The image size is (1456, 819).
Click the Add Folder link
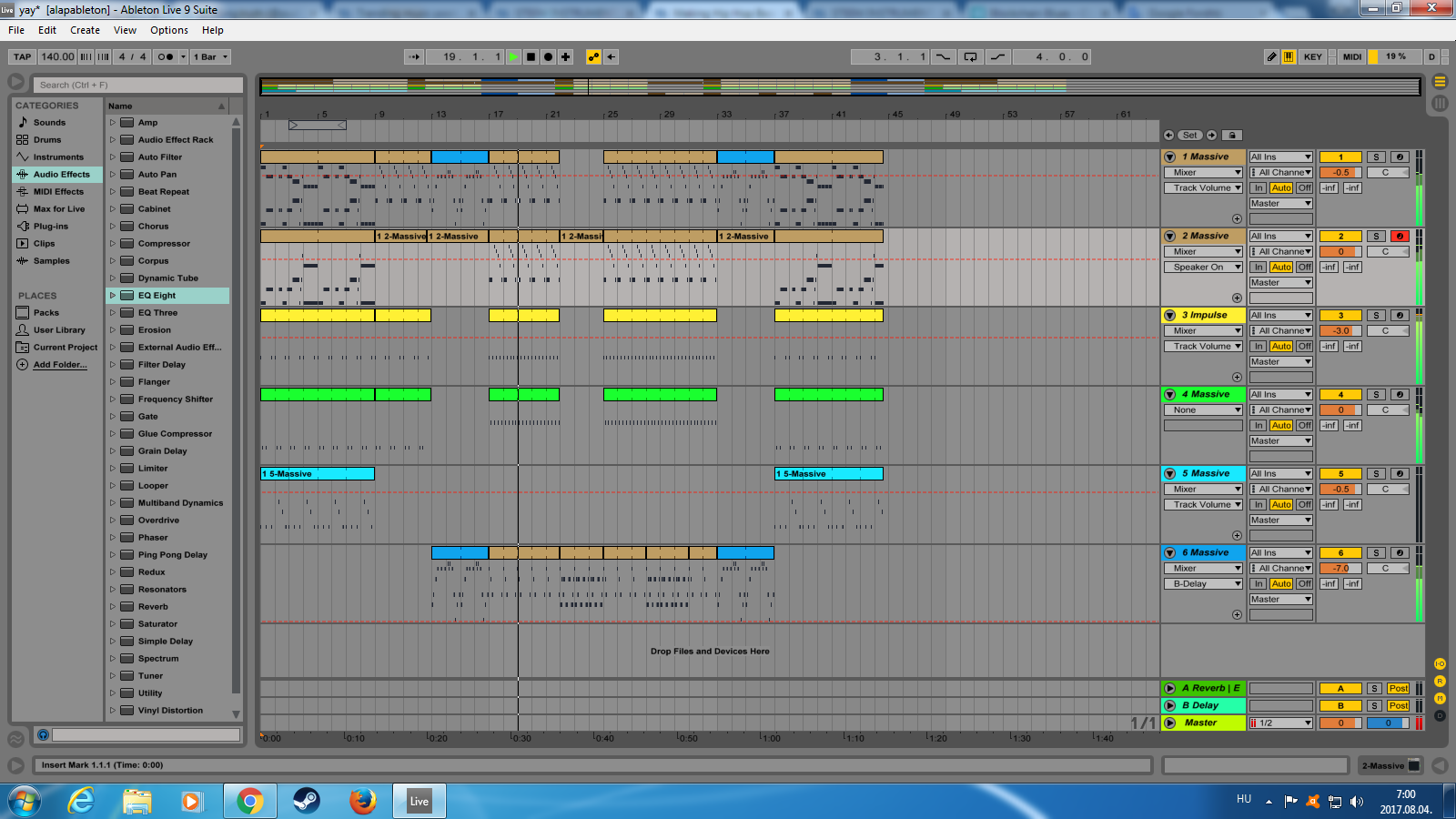coord(60,365)
